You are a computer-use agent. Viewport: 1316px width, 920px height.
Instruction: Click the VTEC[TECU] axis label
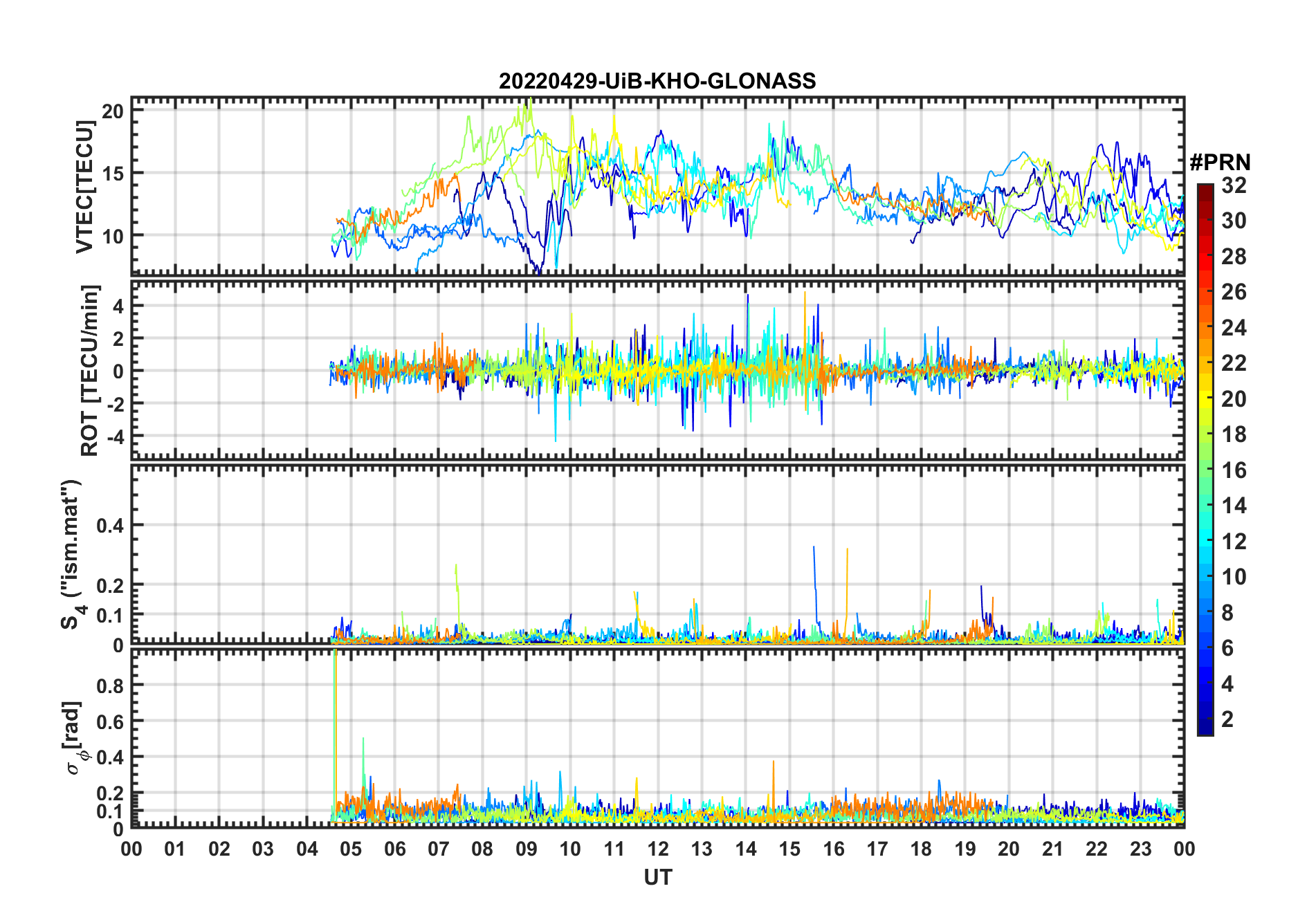(84, 187)
